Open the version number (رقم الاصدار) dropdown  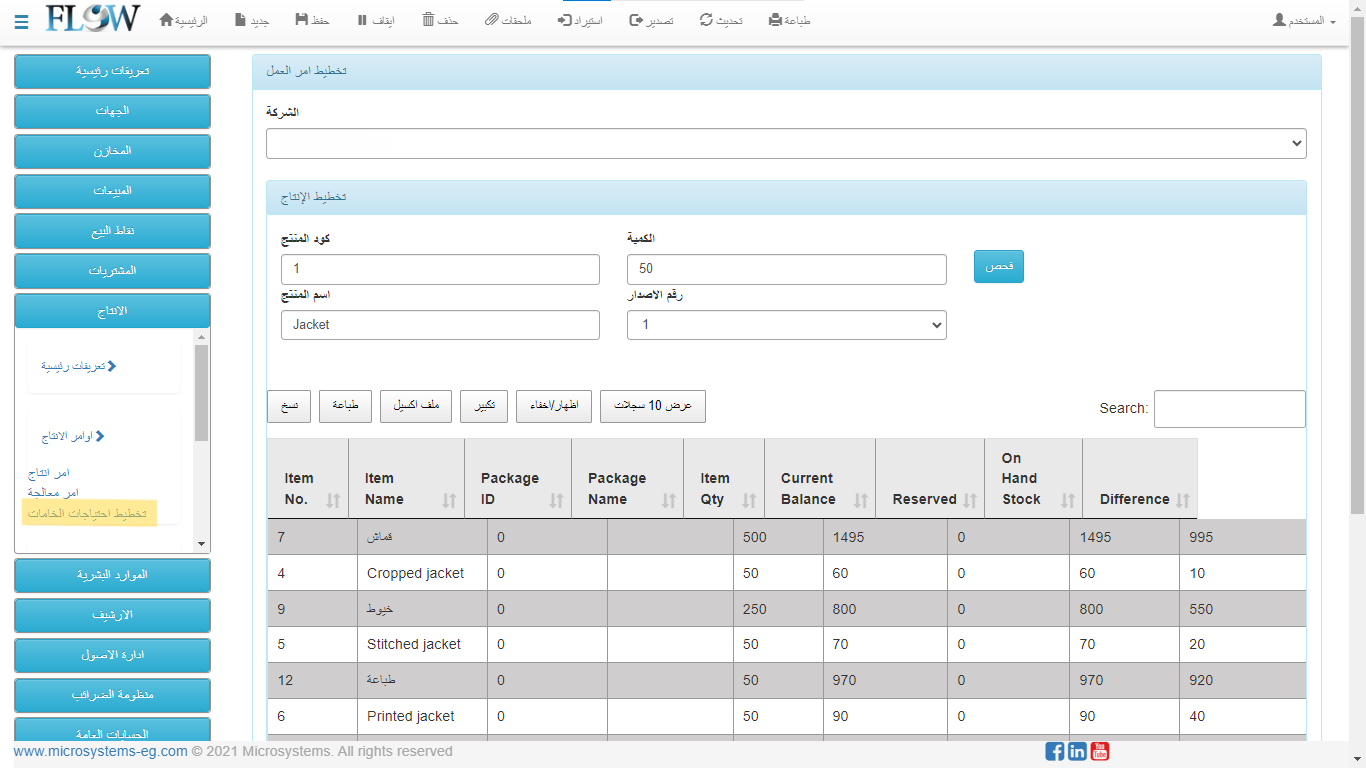click(786, 325)
